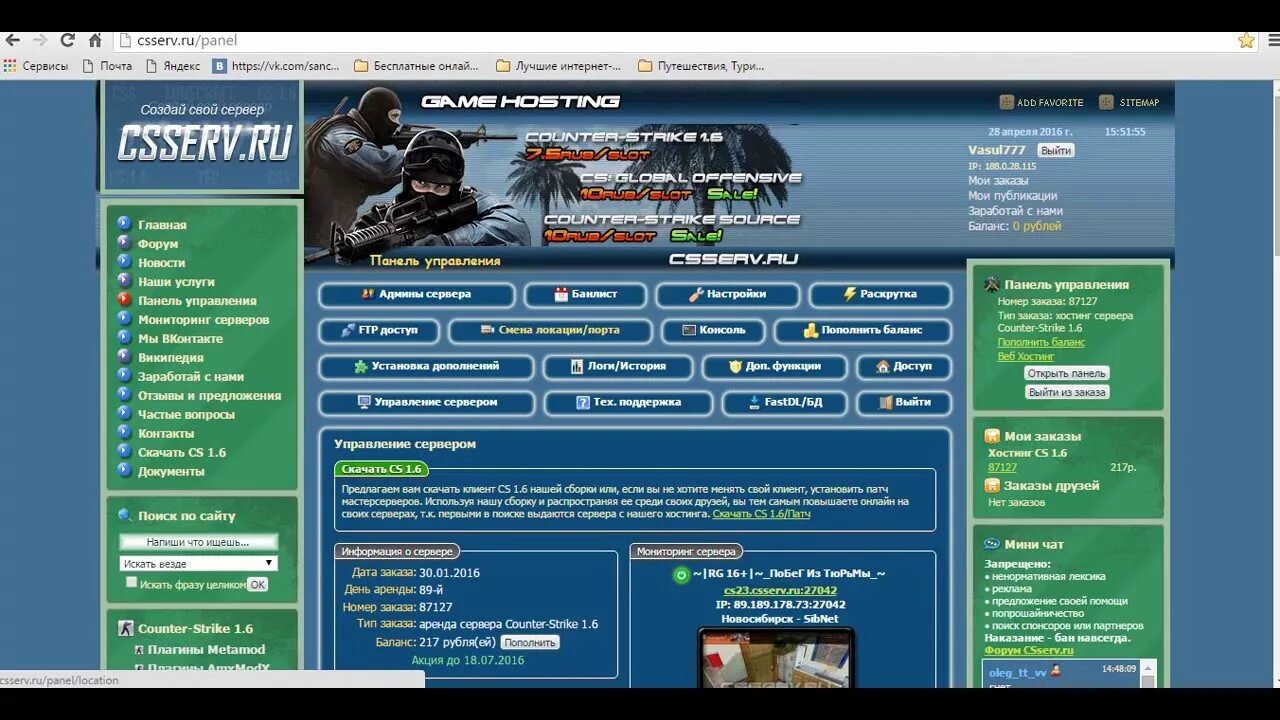Go to Форум in sidebar menu

pyautogui.click(x=158, y=244)
